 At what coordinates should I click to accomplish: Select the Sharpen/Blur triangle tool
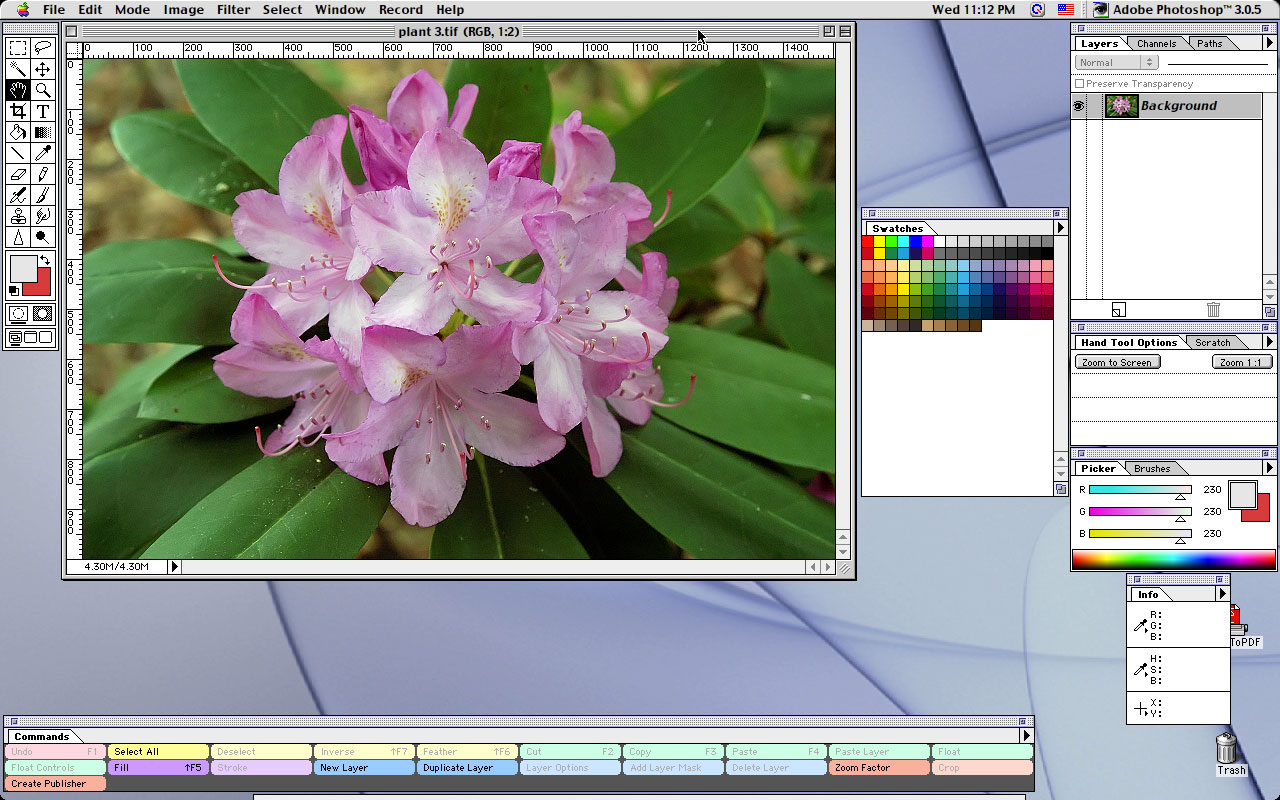pos(18,237)
